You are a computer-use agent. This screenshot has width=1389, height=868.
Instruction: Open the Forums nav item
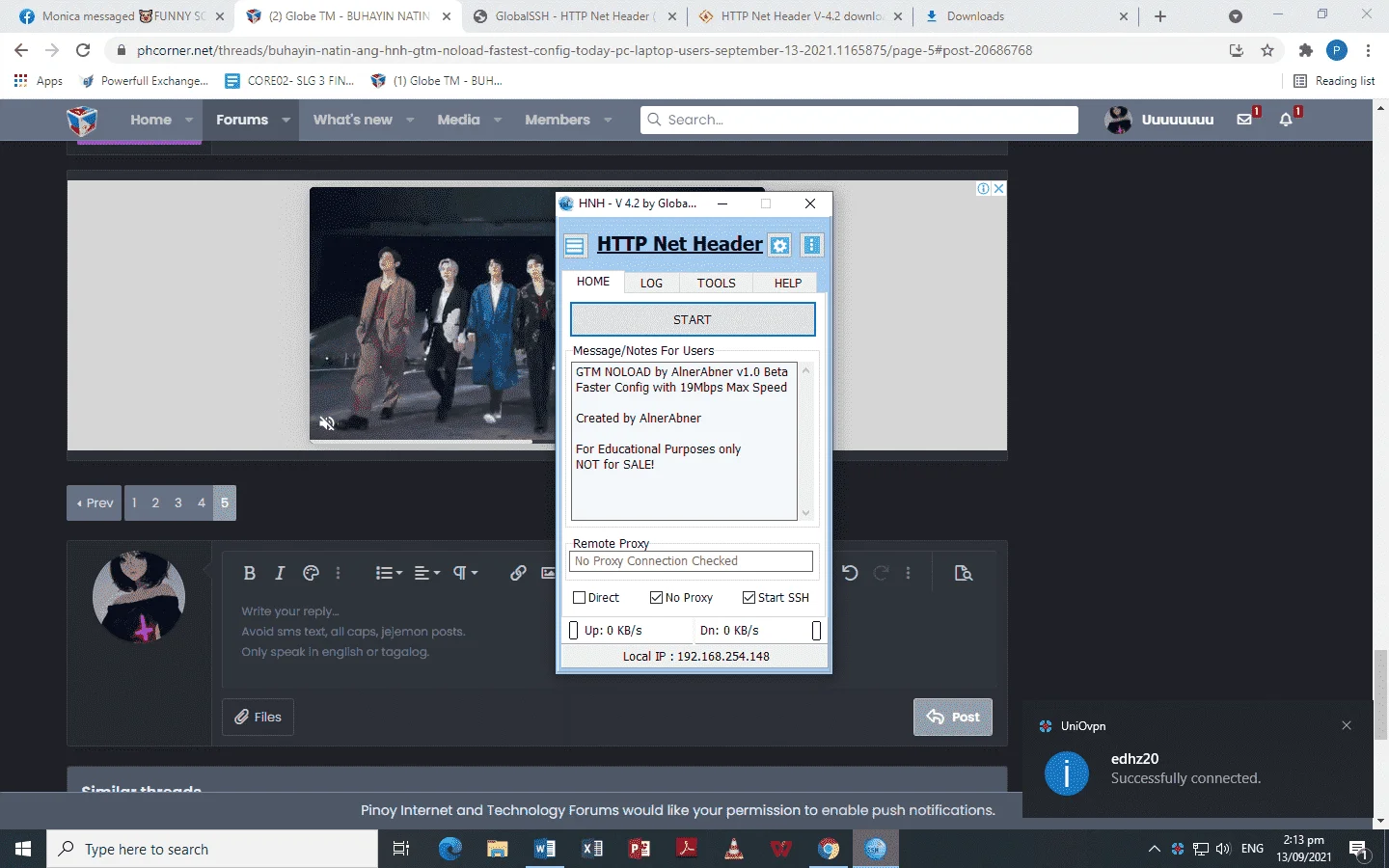pyautogui.click(x=242, y=120)
